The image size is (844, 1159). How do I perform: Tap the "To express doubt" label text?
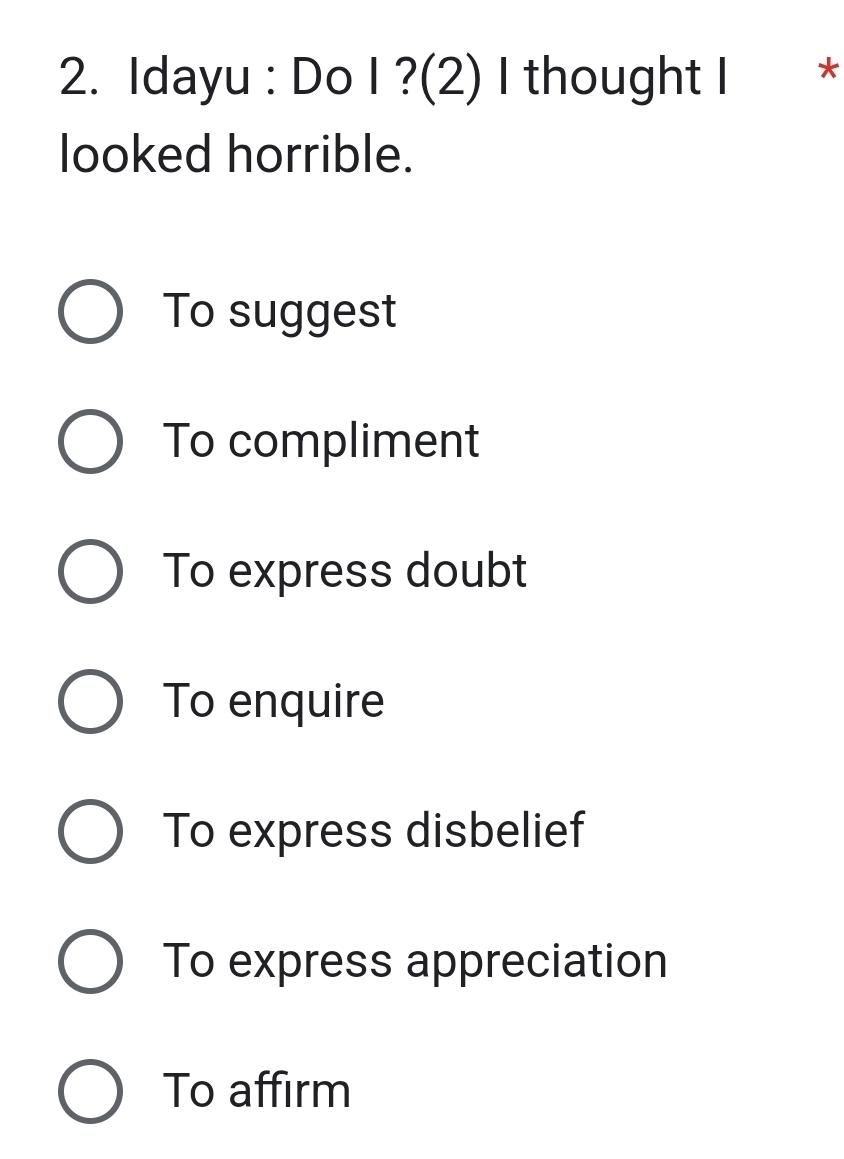pos(345,571)
